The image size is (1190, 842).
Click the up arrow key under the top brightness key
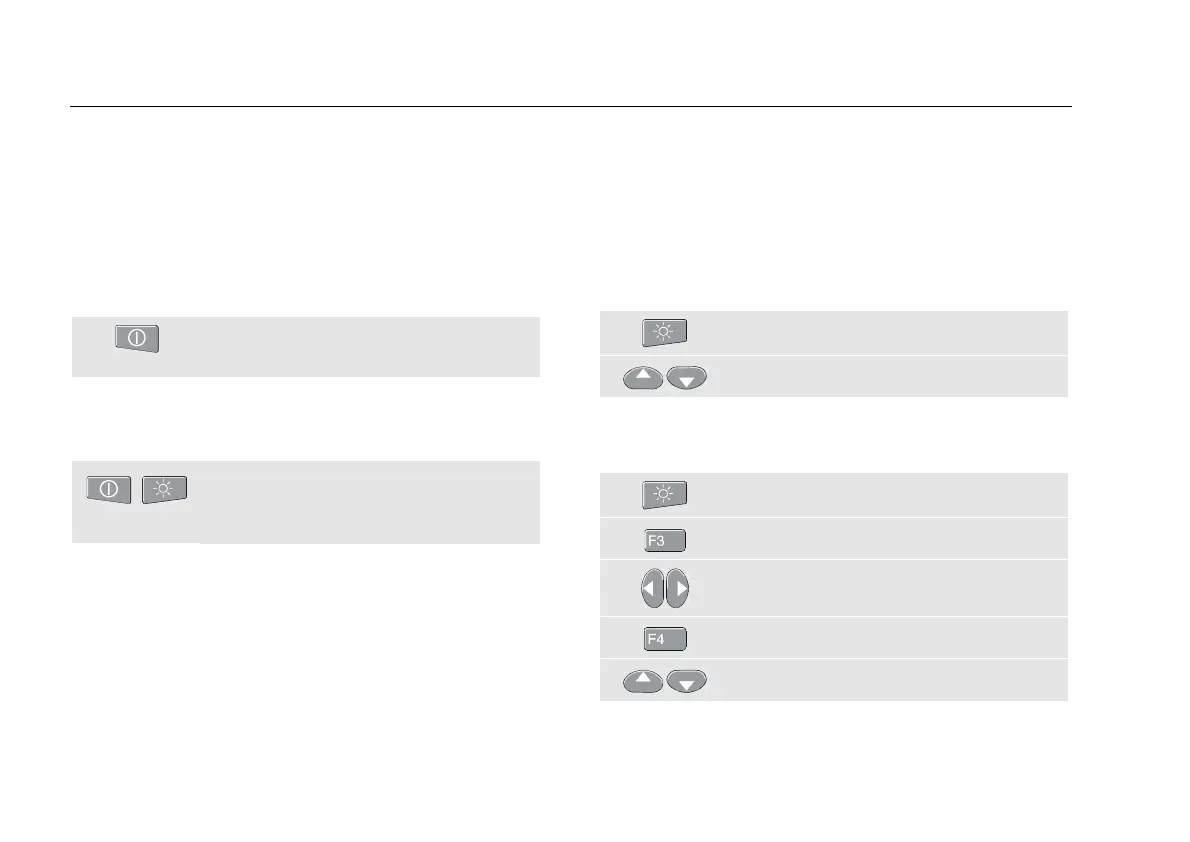tap(643, 377)
